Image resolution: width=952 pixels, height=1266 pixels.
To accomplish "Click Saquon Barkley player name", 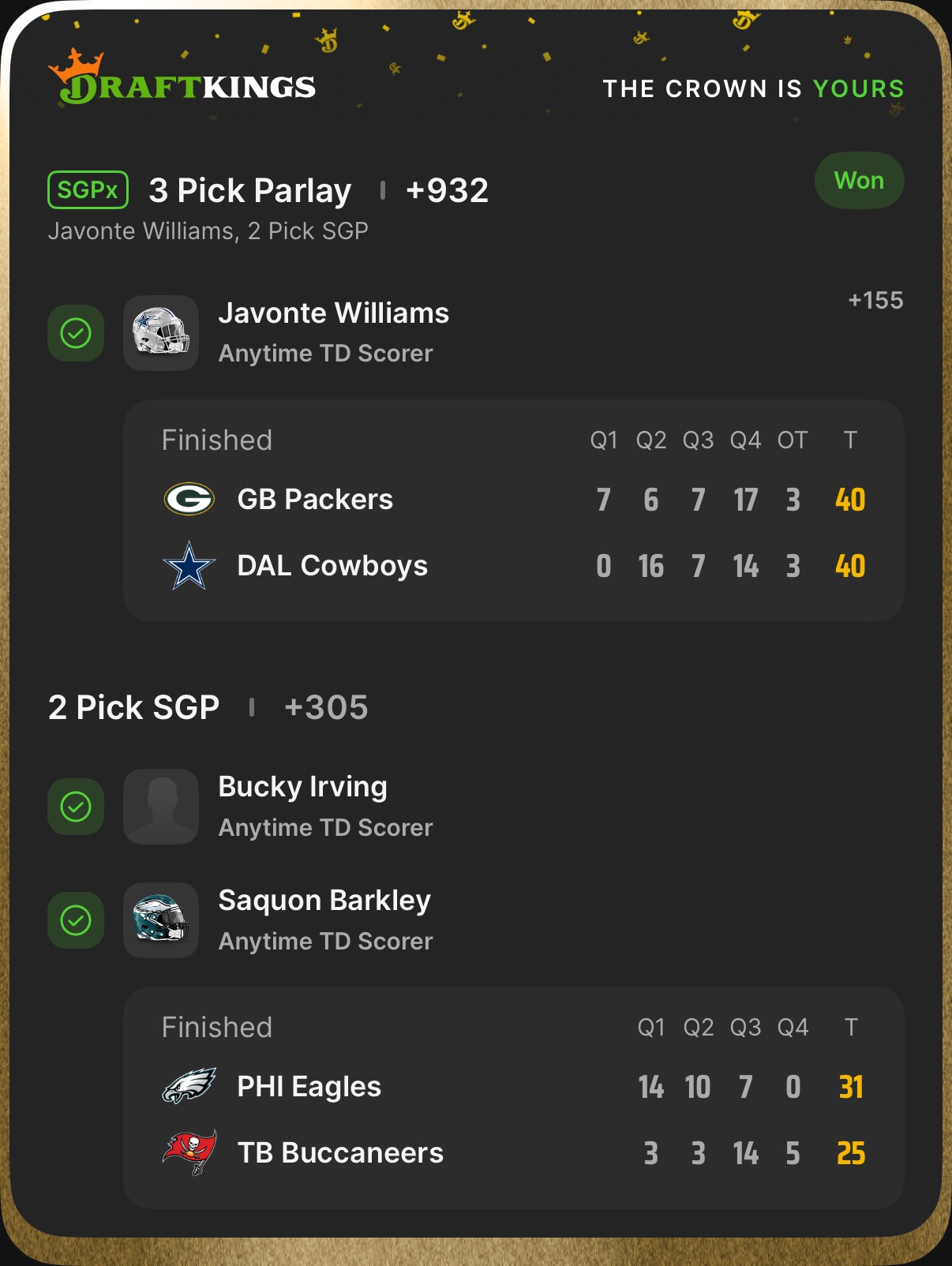I will (324, 901).
